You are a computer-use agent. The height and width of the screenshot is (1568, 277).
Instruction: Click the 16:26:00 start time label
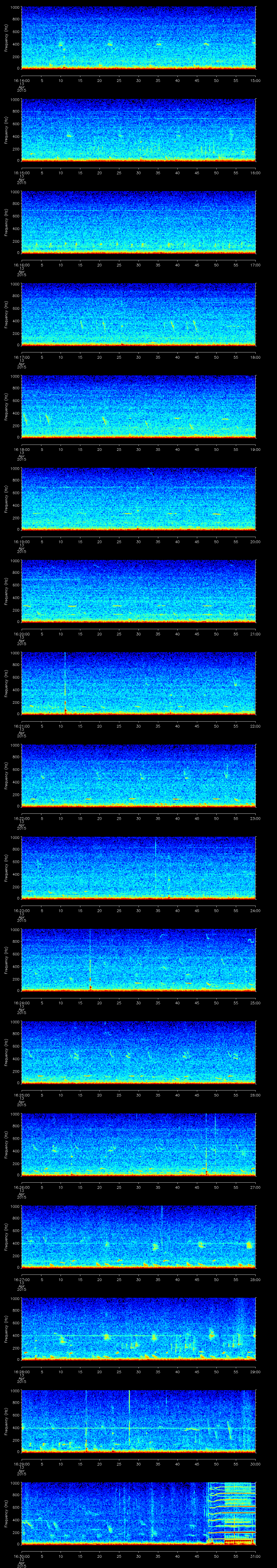coord(21,1187)
